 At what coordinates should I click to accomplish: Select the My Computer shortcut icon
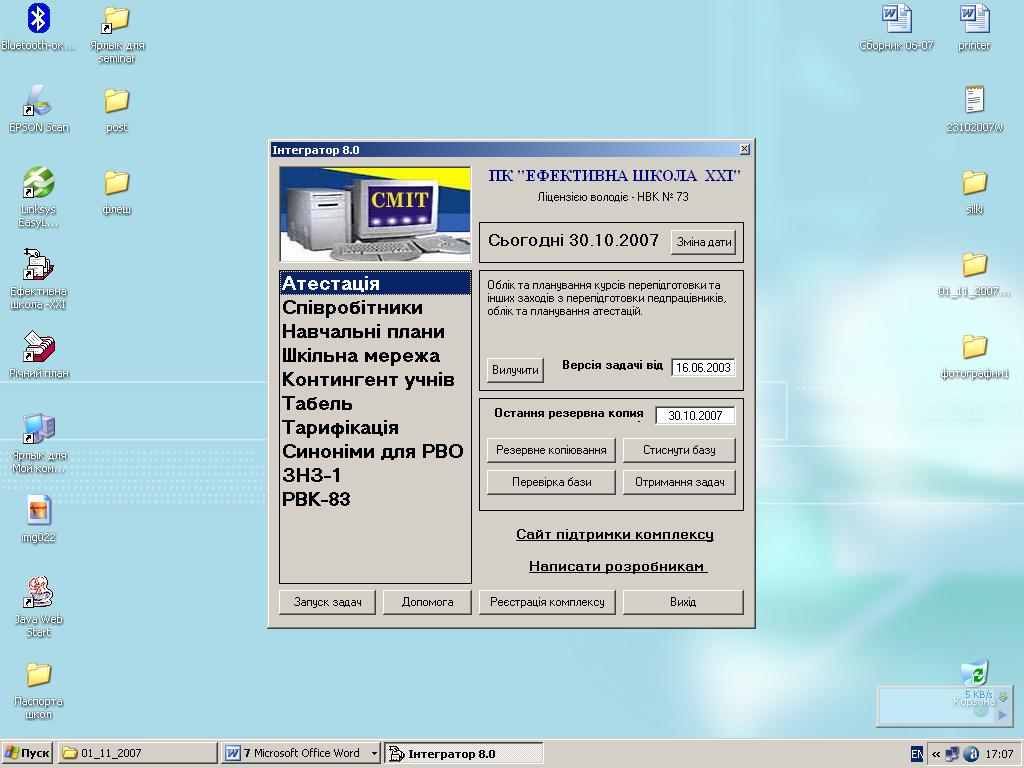(x=39, y=428)
